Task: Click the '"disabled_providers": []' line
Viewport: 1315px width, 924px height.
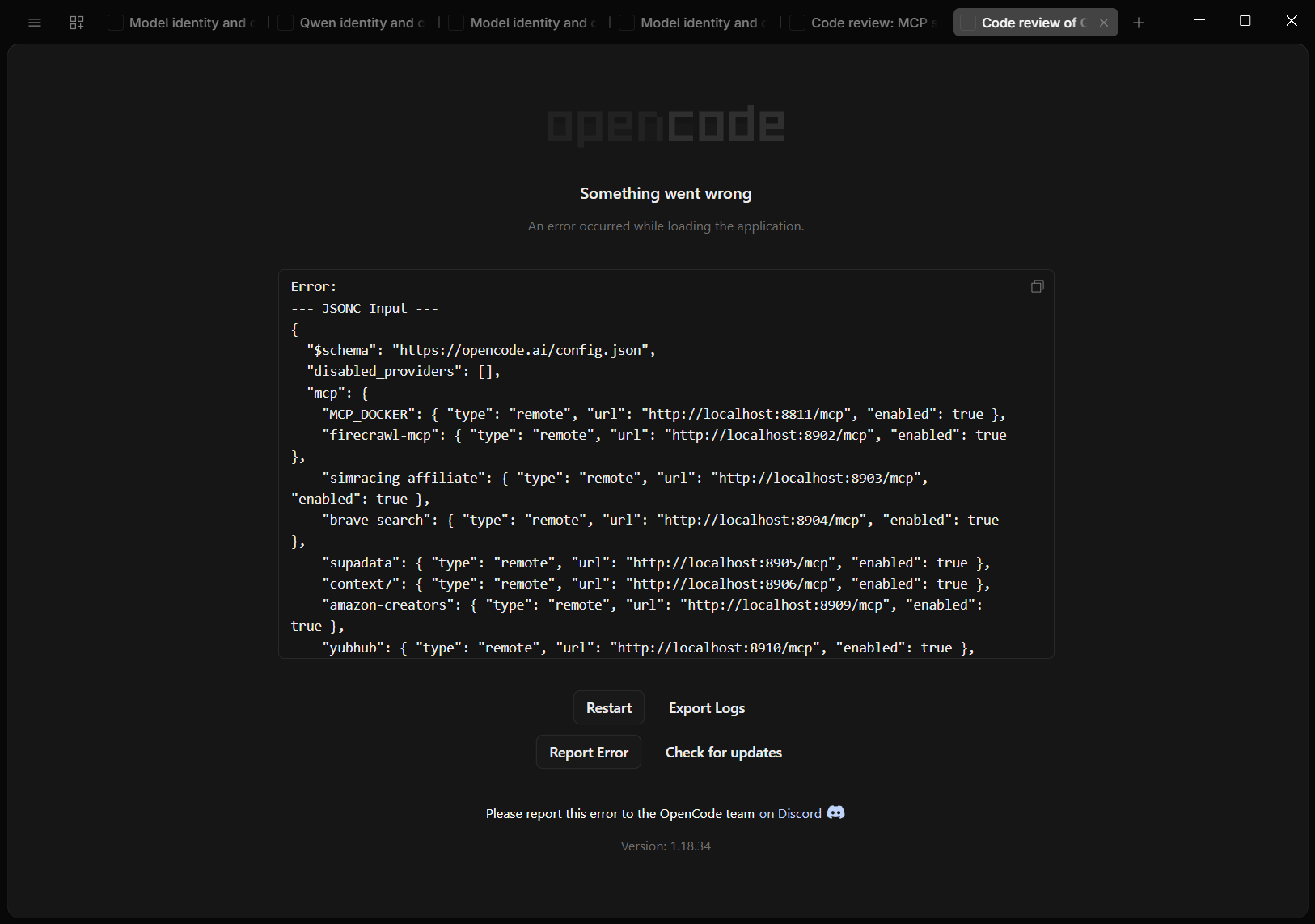Action: (404, 371)
